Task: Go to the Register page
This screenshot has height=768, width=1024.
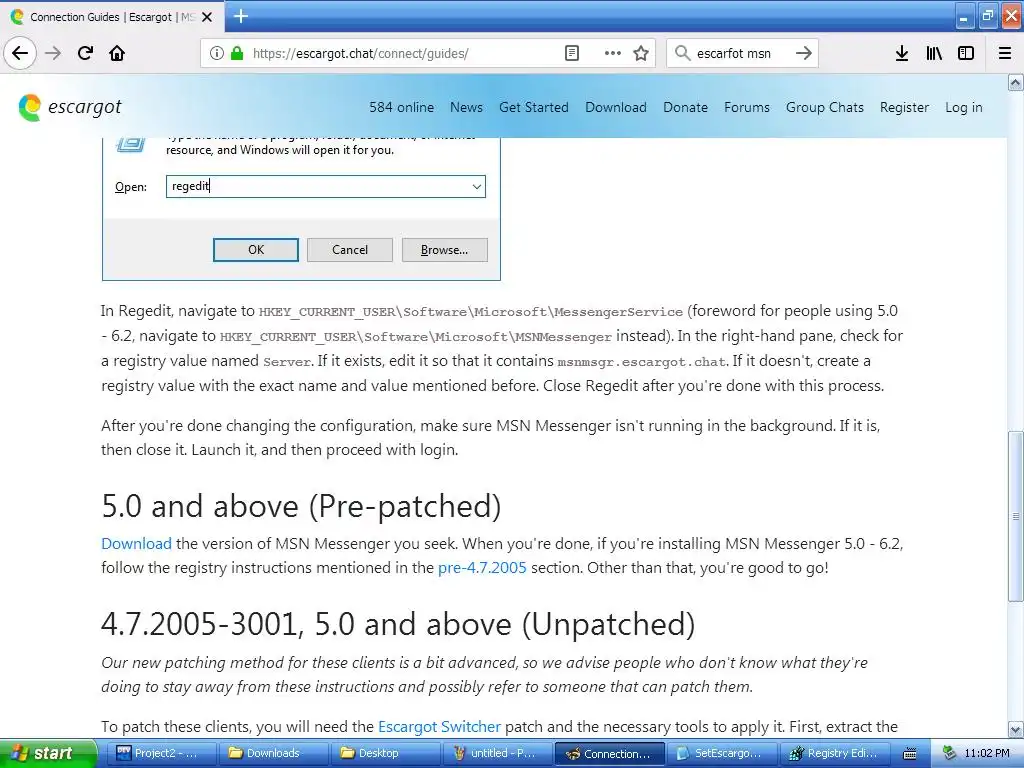Action: point(904,107)
